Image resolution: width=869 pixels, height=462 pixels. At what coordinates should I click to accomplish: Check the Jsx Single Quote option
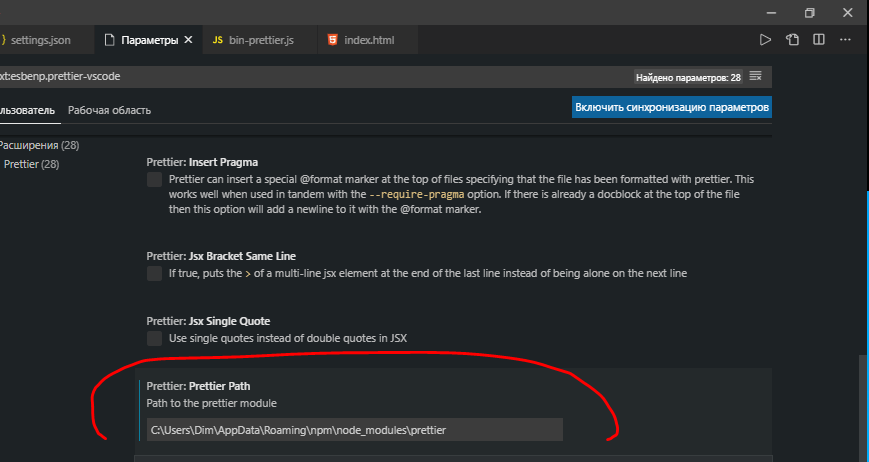(155, 338)
